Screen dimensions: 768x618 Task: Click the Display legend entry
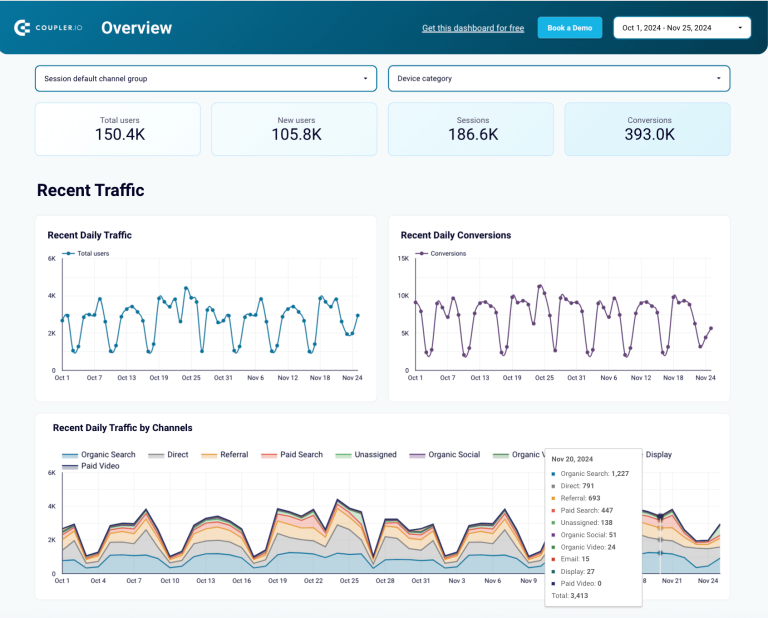coord(658,455)
